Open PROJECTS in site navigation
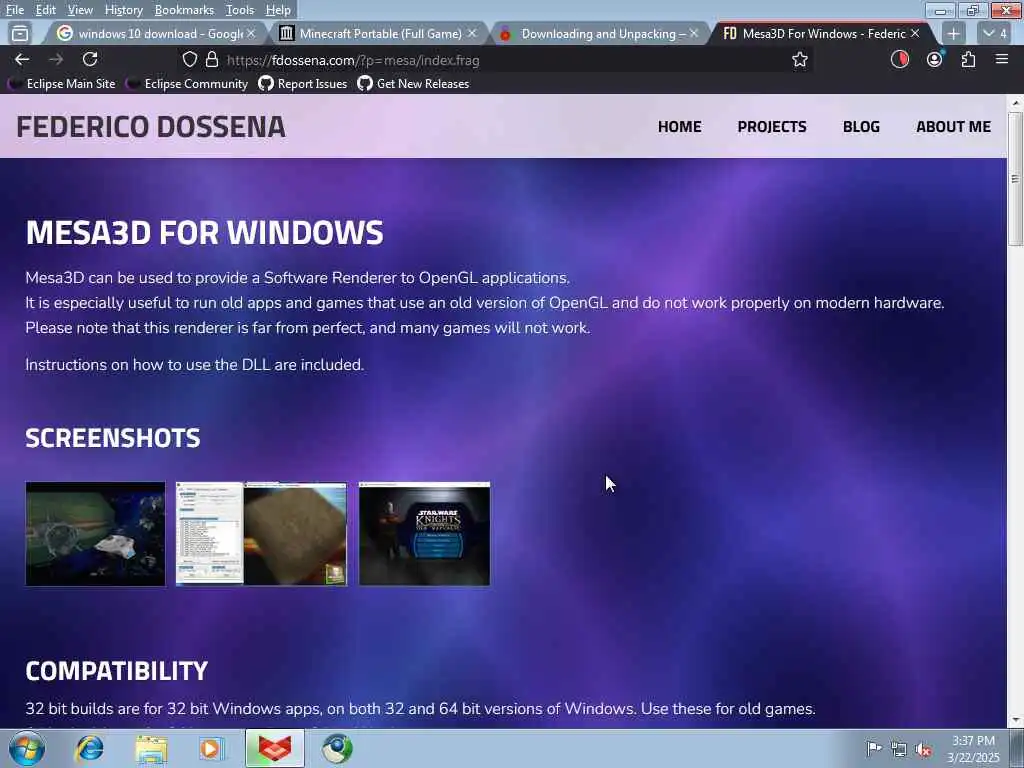Image resolution: width=1024 pixels, height=768 pixels. point(772,127)
